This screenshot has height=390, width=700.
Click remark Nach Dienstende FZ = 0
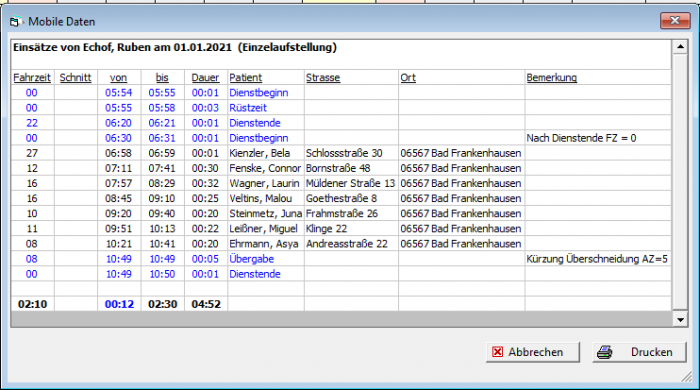581,138
